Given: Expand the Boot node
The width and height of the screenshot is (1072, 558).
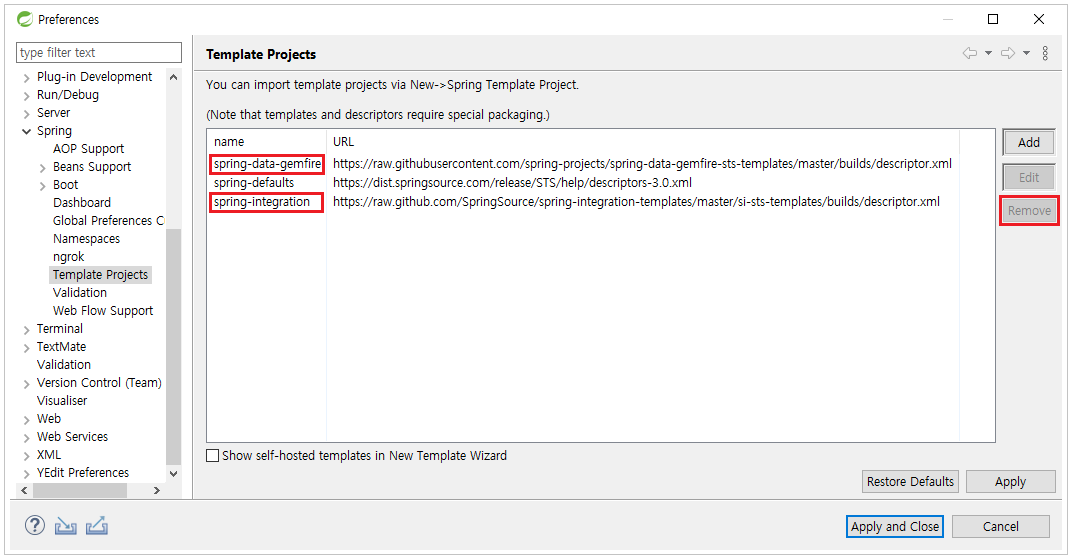Looking at the screenshot, I should [x=42, y=185].
